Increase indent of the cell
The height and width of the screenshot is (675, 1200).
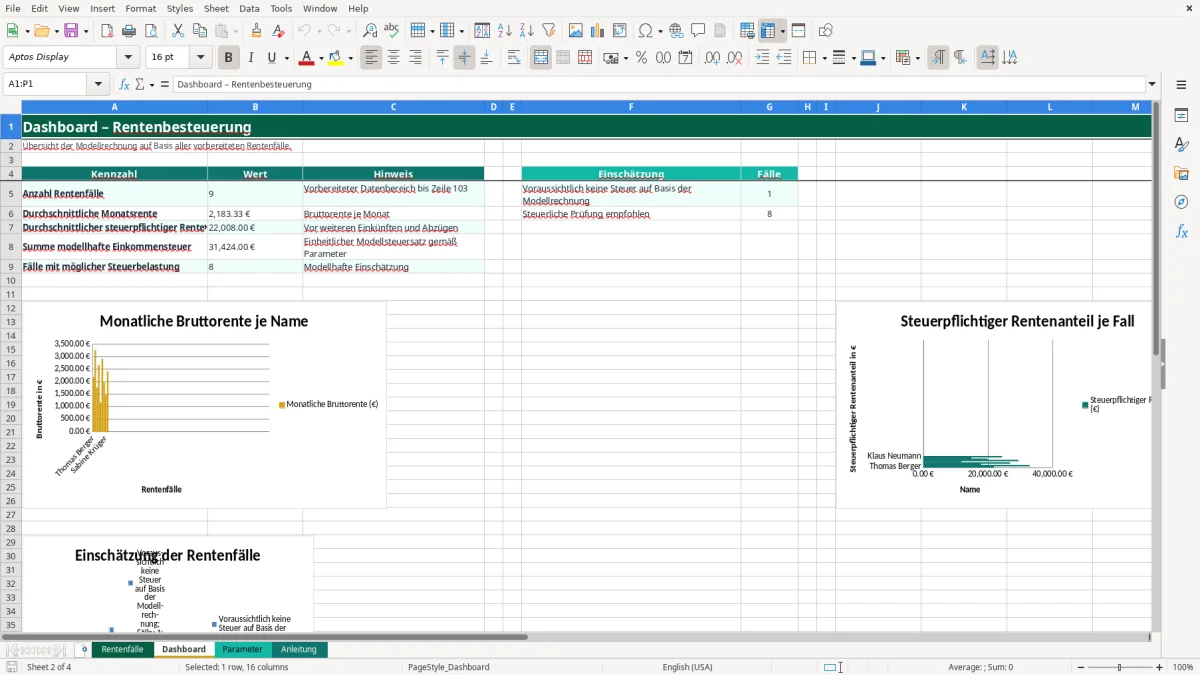762,58
